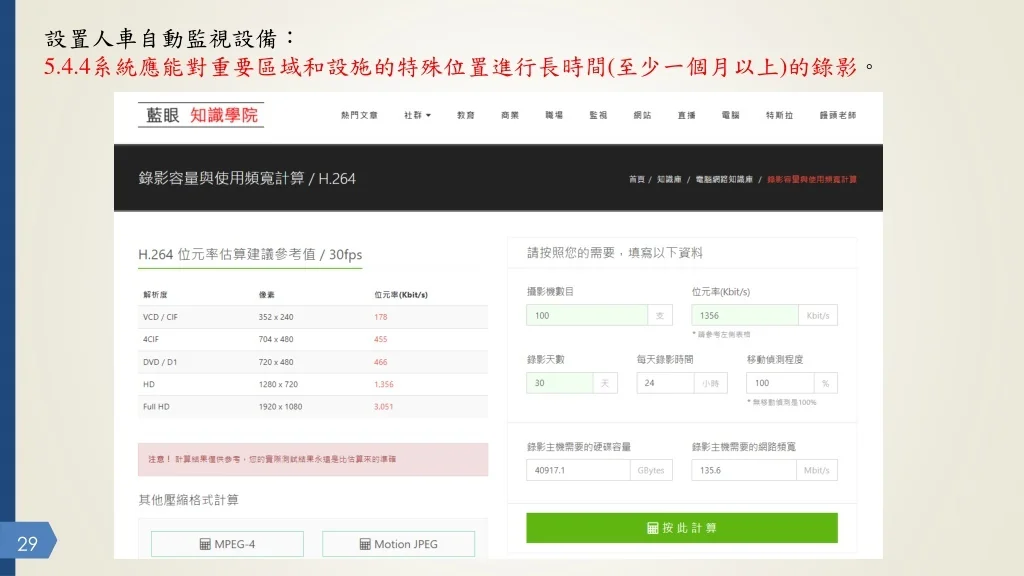Click bitrate value 178
The width and height of the screenshot is (1024, 576).
coord(381,317)
